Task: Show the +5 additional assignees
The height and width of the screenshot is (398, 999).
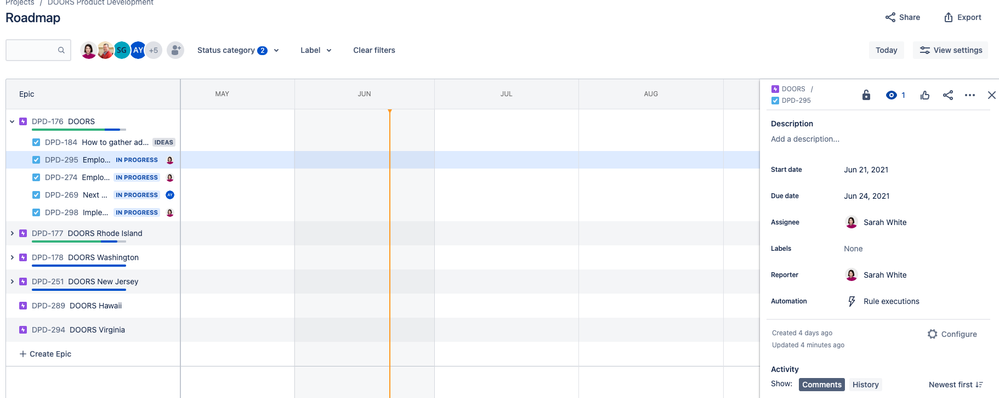Action: coord(154,50)
